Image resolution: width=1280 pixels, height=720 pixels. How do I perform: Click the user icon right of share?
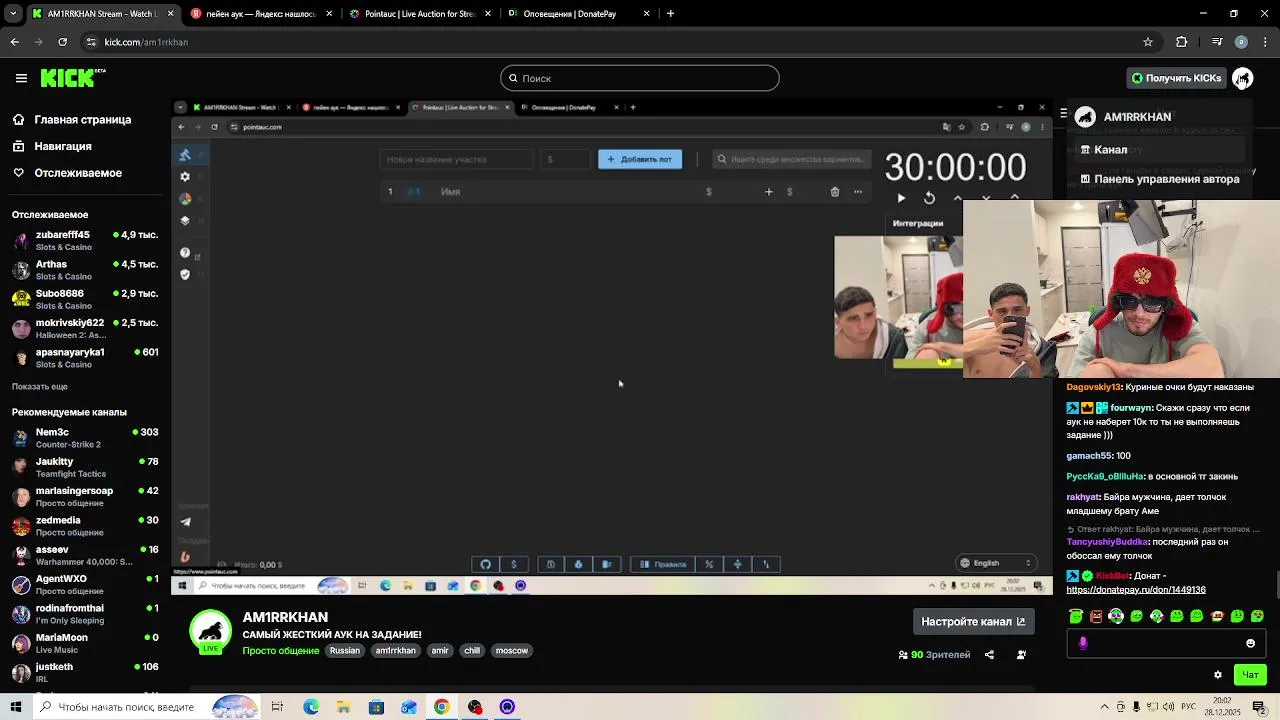tap(1021, 655)
